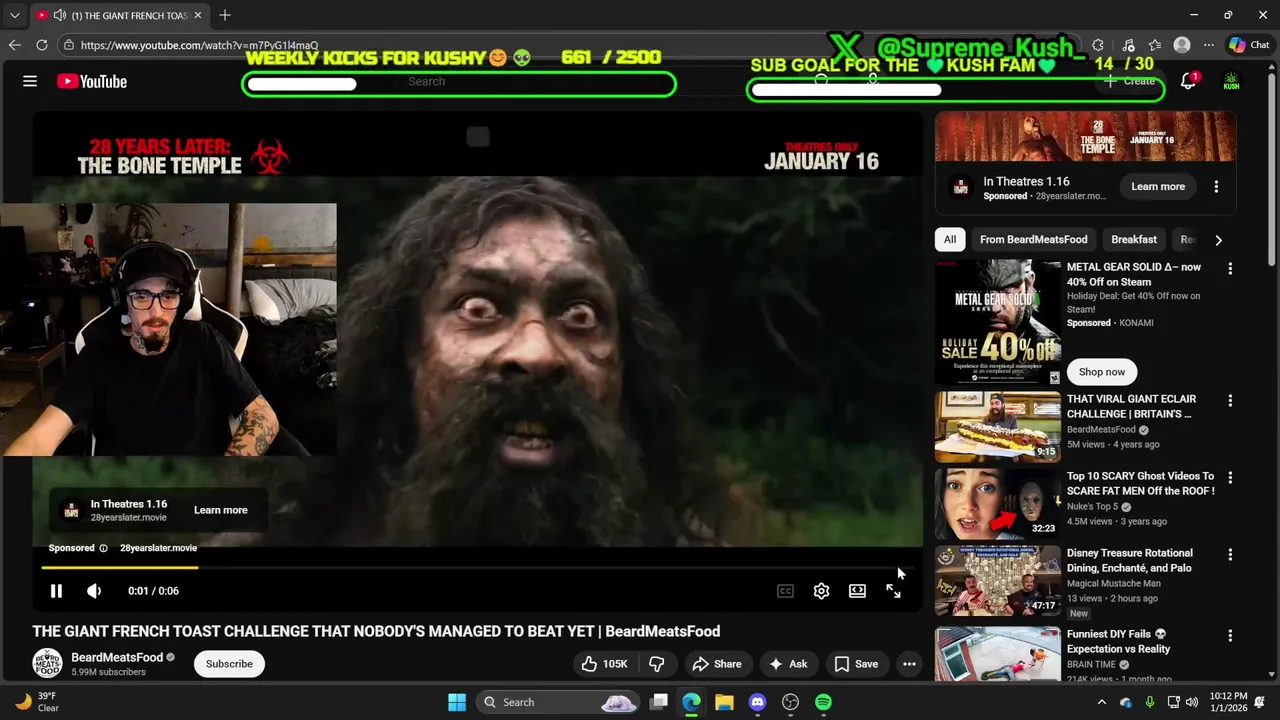Toggle closed captions on the video
The height and width of the screenshot is (720, 1280).
[x=785, y=591]
